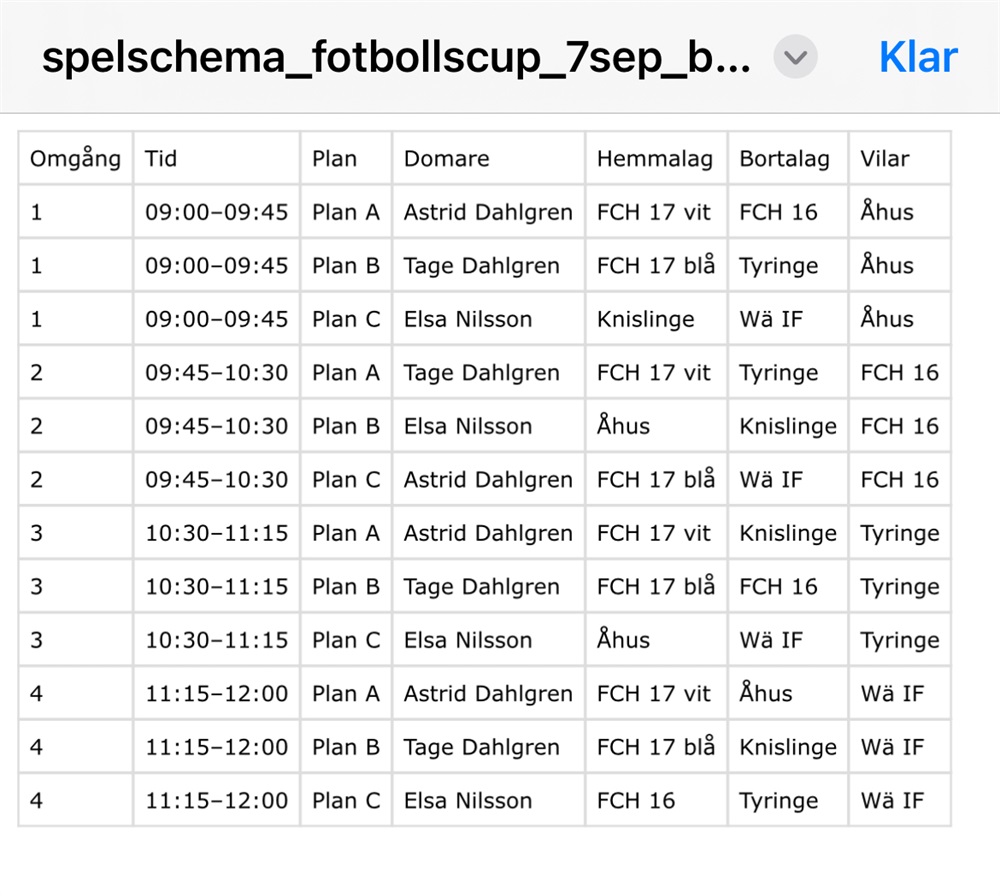The width and height of the screenshot is (1000, 896).
Task: Tap the Bortalag column header
Action: point(784,159)
